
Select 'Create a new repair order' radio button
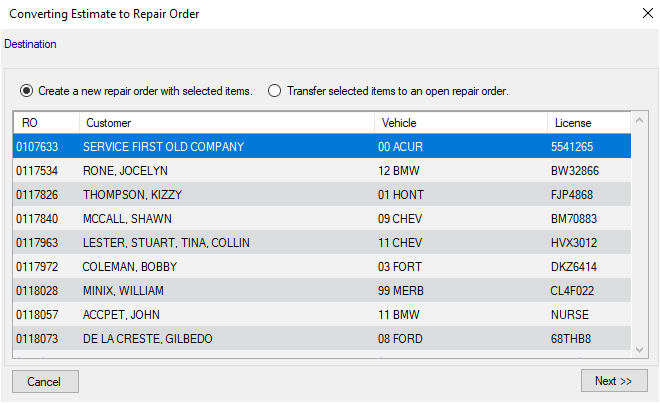pos(26,90)
